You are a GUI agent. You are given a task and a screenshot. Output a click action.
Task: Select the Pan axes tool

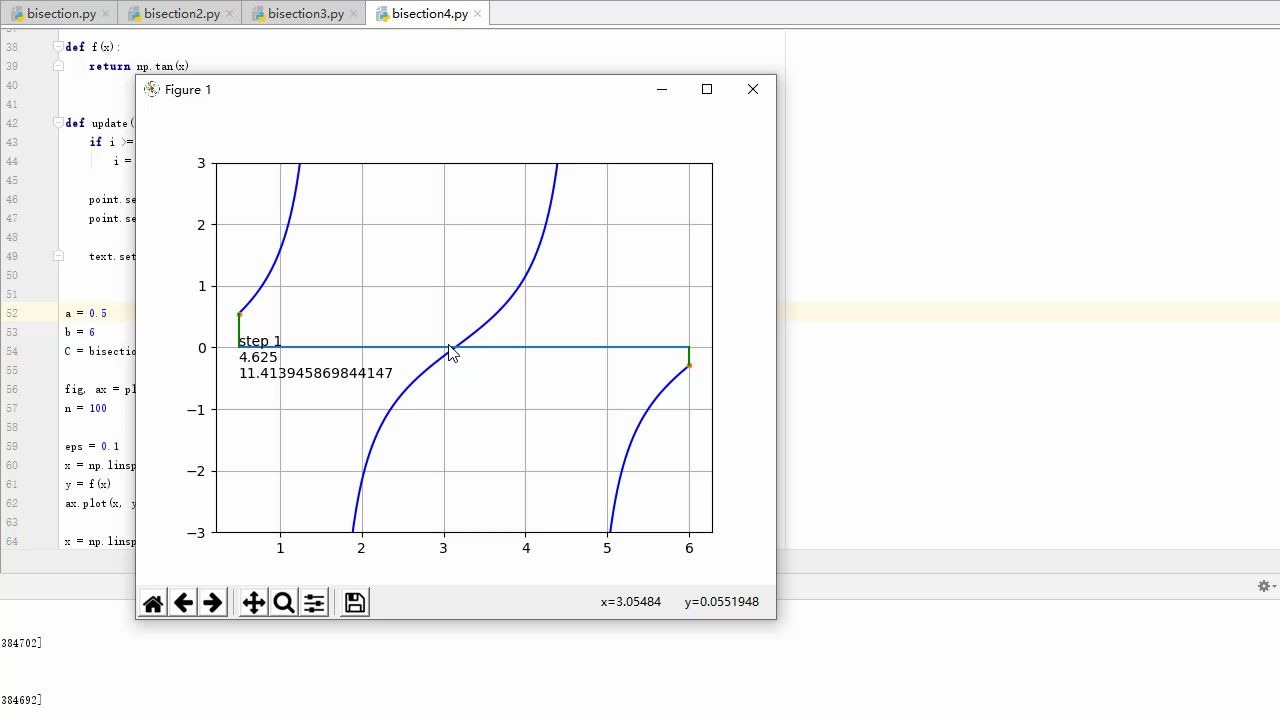(254, 603)
